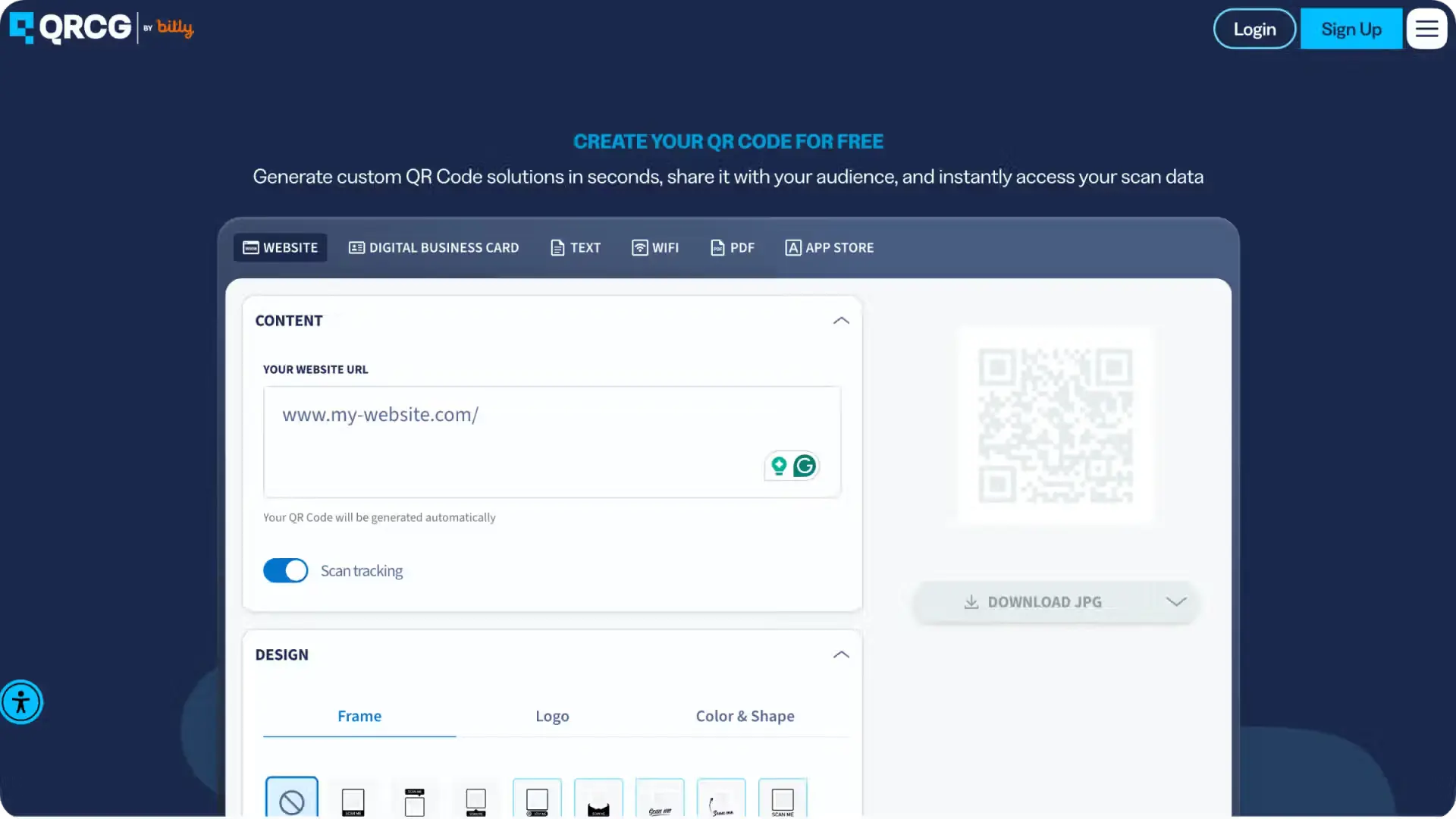
Task: Switch to the TEXT tab
Action: pyautogui.click(x=576, y=248)
